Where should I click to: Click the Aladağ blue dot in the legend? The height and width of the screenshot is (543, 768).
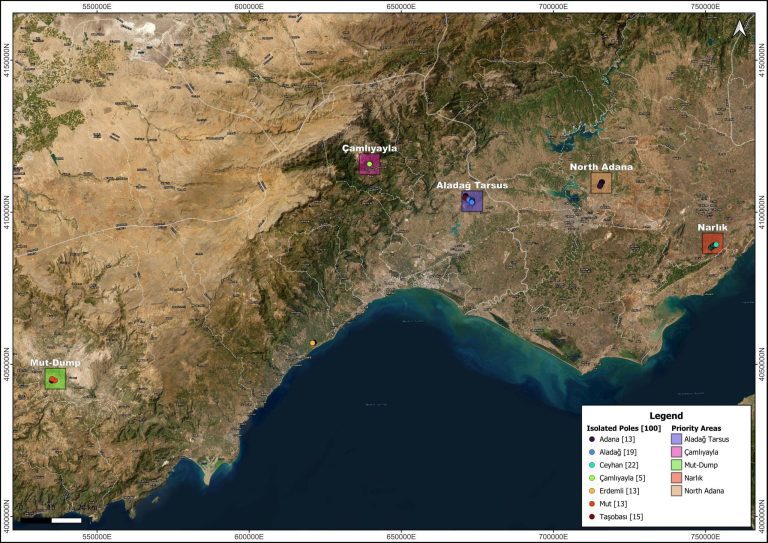tap(592, 452)
